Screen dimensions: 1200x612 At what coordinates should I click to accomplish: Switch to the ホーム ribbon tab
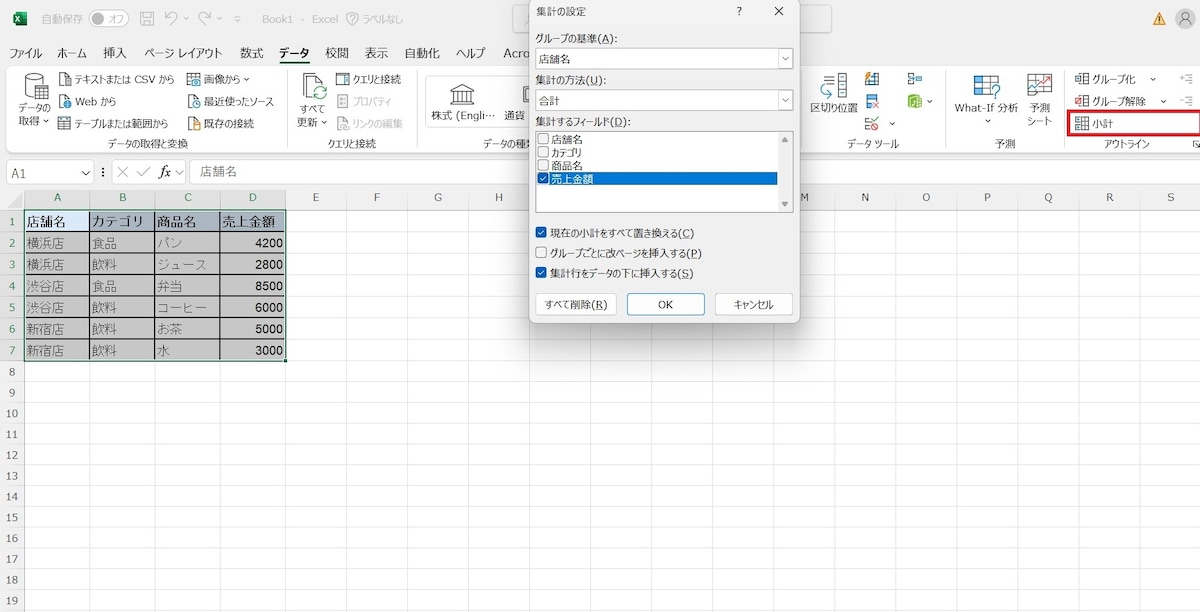71,53
